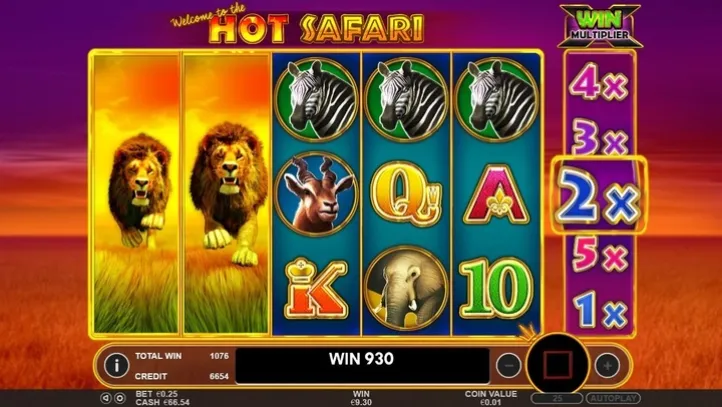Click the AUTOPLAY button
This screenshot has height=407, width=722.
point(613,398)
